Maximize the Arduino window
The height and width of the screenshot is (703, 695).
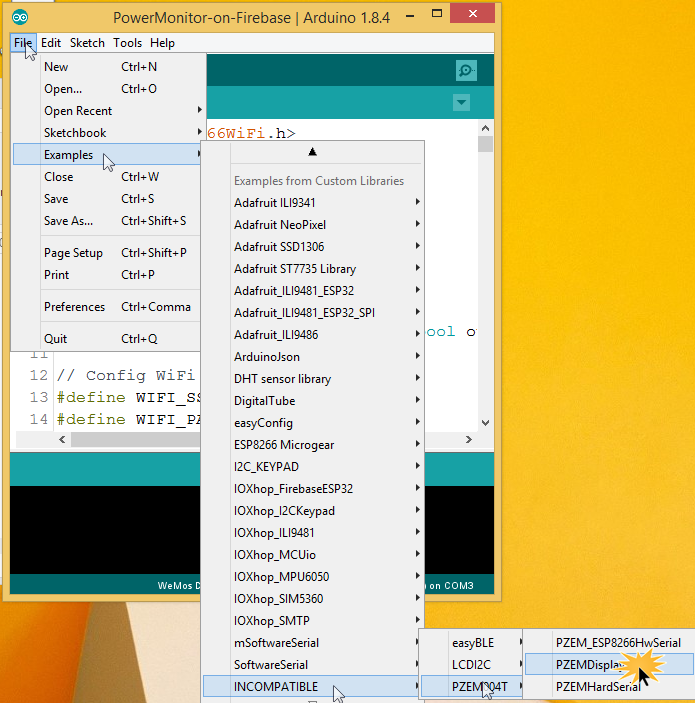[x=437, y=14]
